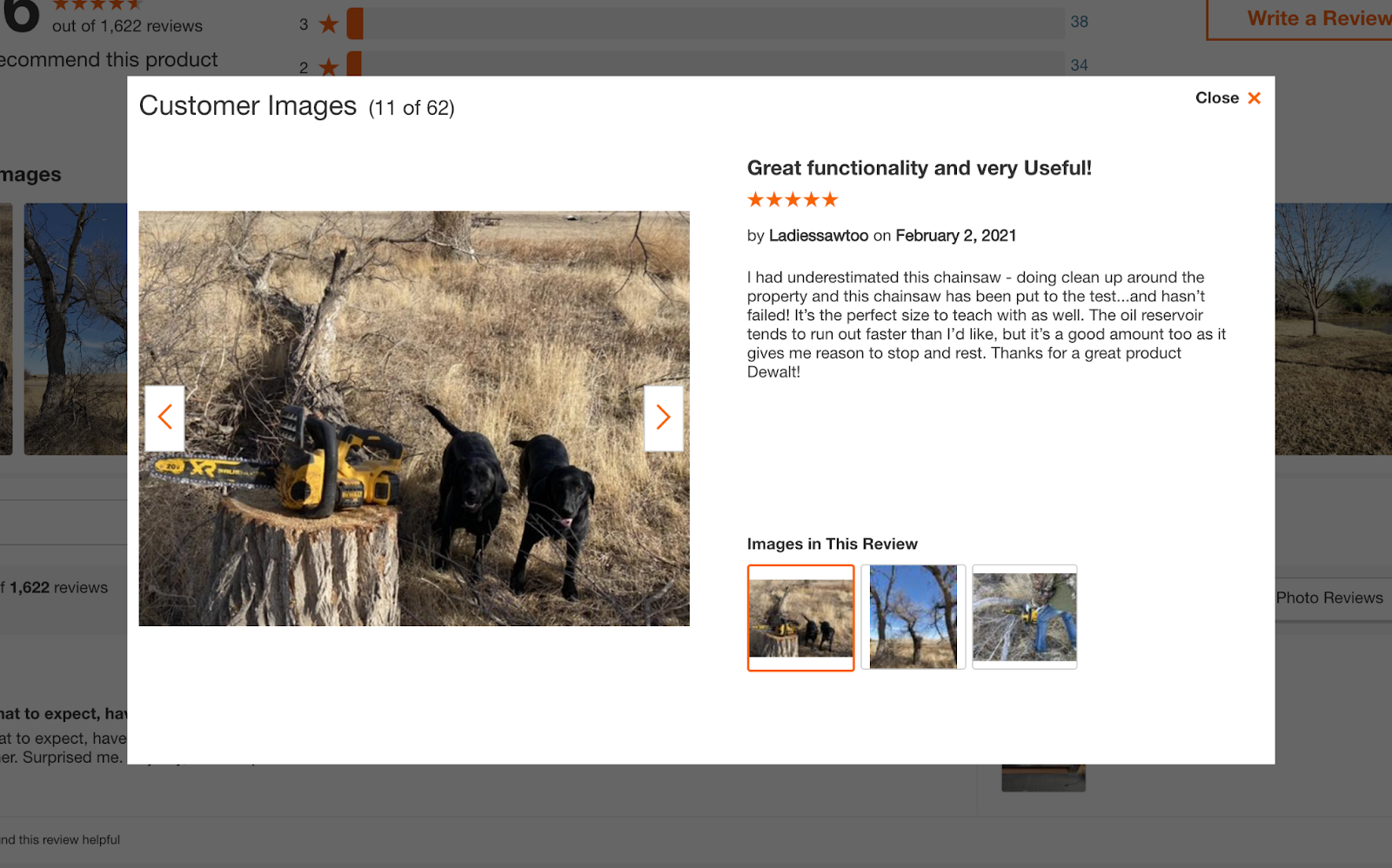Viewport: 1392px width, 868px height.
Task: Show the previous customer image arrow
Action: 164,417
